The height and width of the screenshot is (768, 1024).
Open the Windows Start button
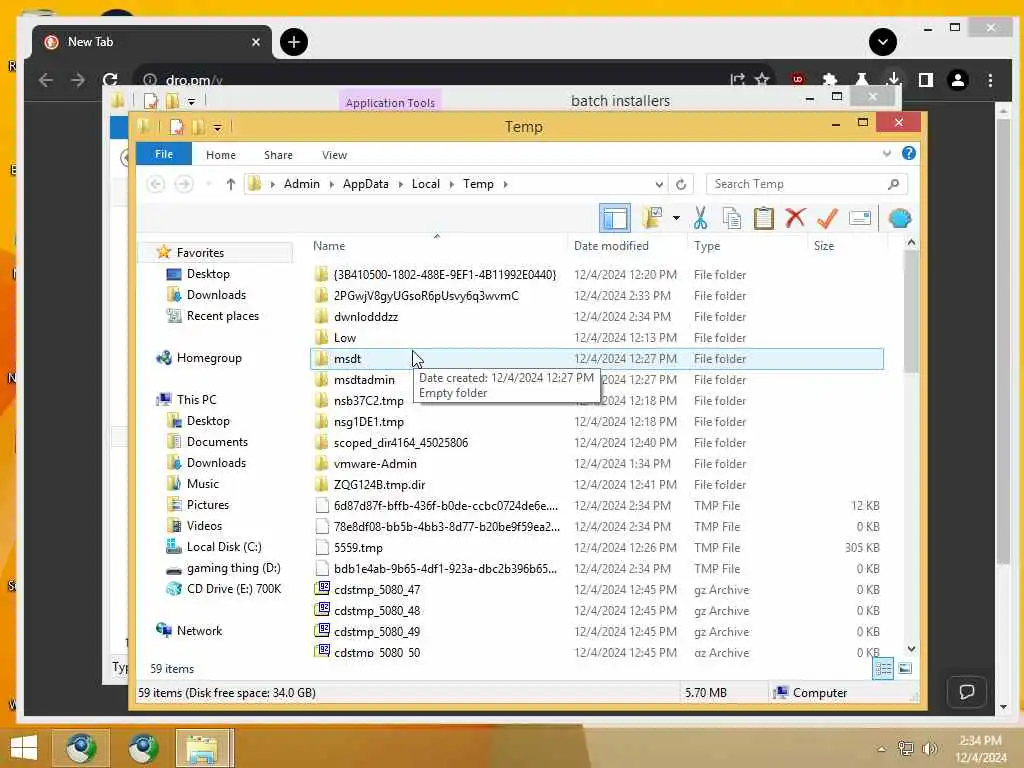pyautogui.click(x=24, y=748)
